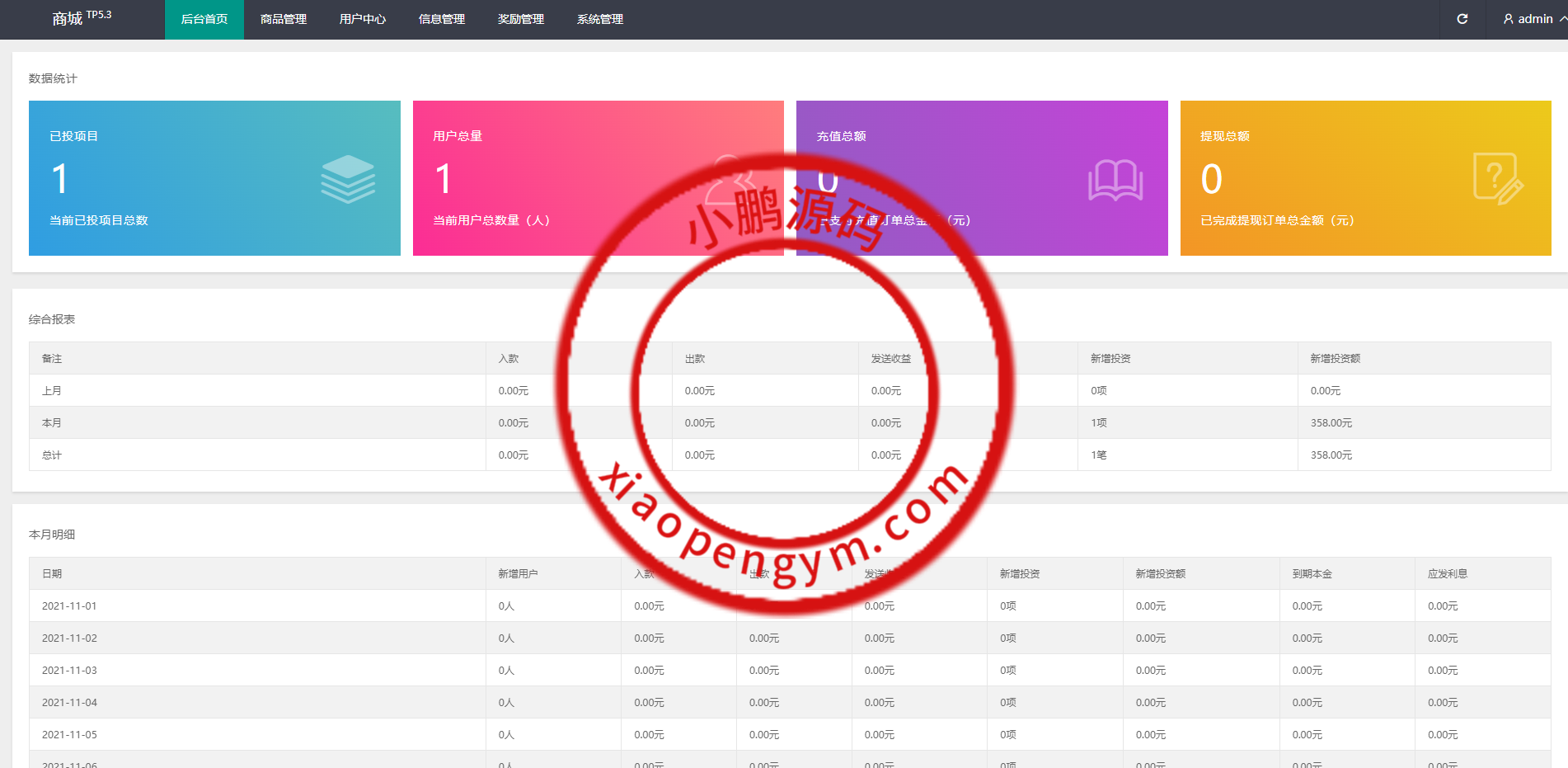The width and height of the screenshot is (1568, 768).
Task: Click the 应发利息 column header
Action: pos(1447,573)
